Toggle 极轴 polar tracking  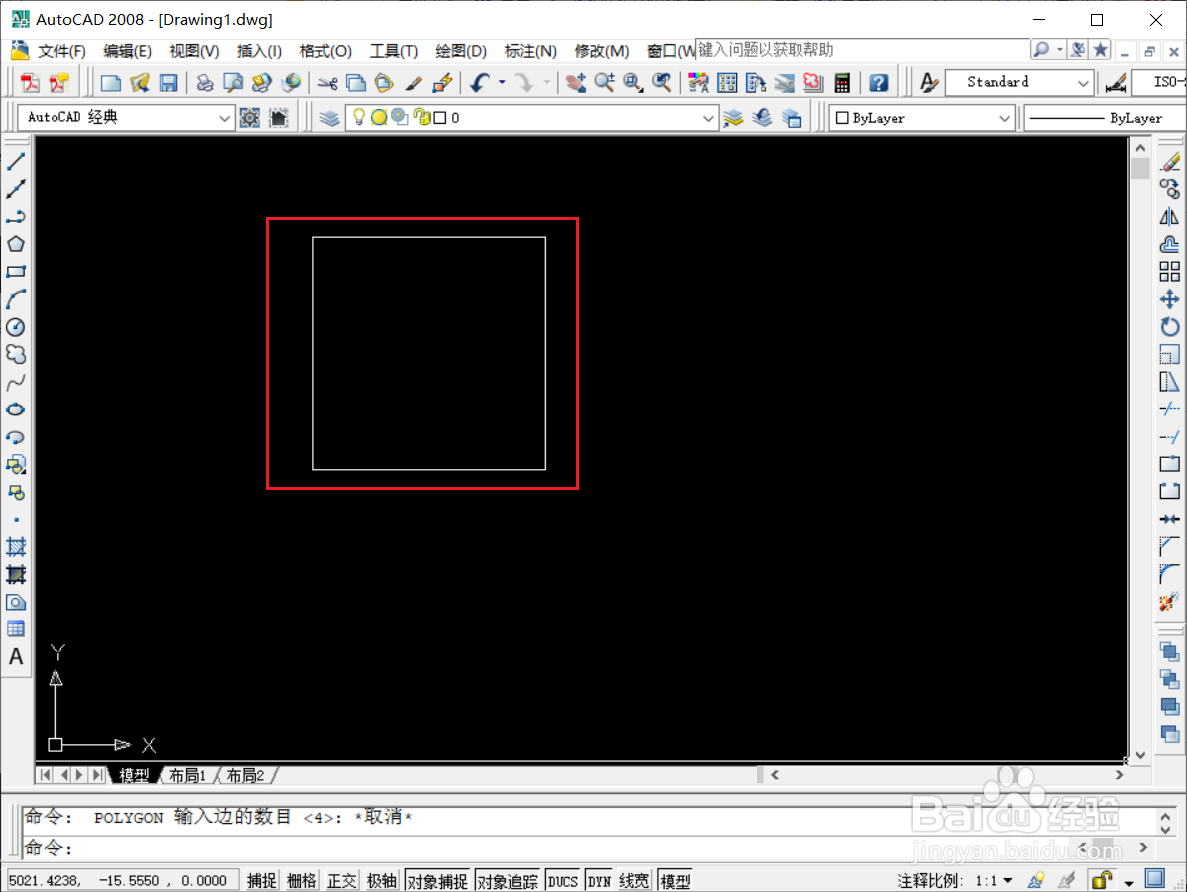coord(382,881)
